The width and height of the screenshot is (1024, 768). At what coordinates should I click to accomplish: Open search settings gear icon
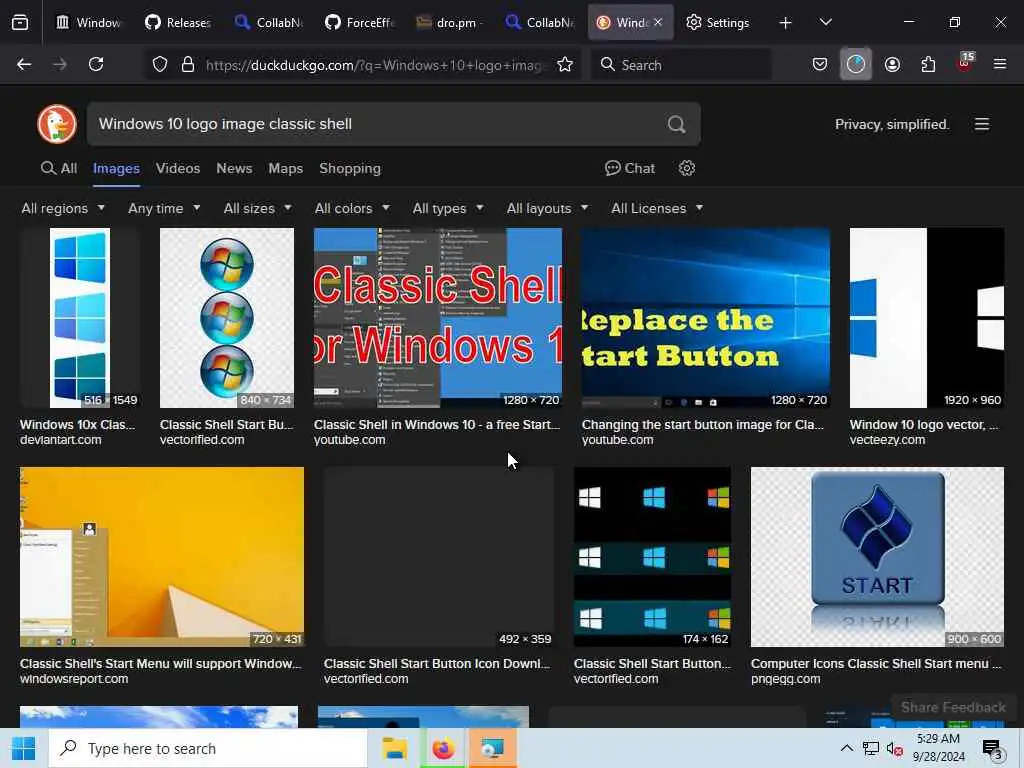click(686, 168)
